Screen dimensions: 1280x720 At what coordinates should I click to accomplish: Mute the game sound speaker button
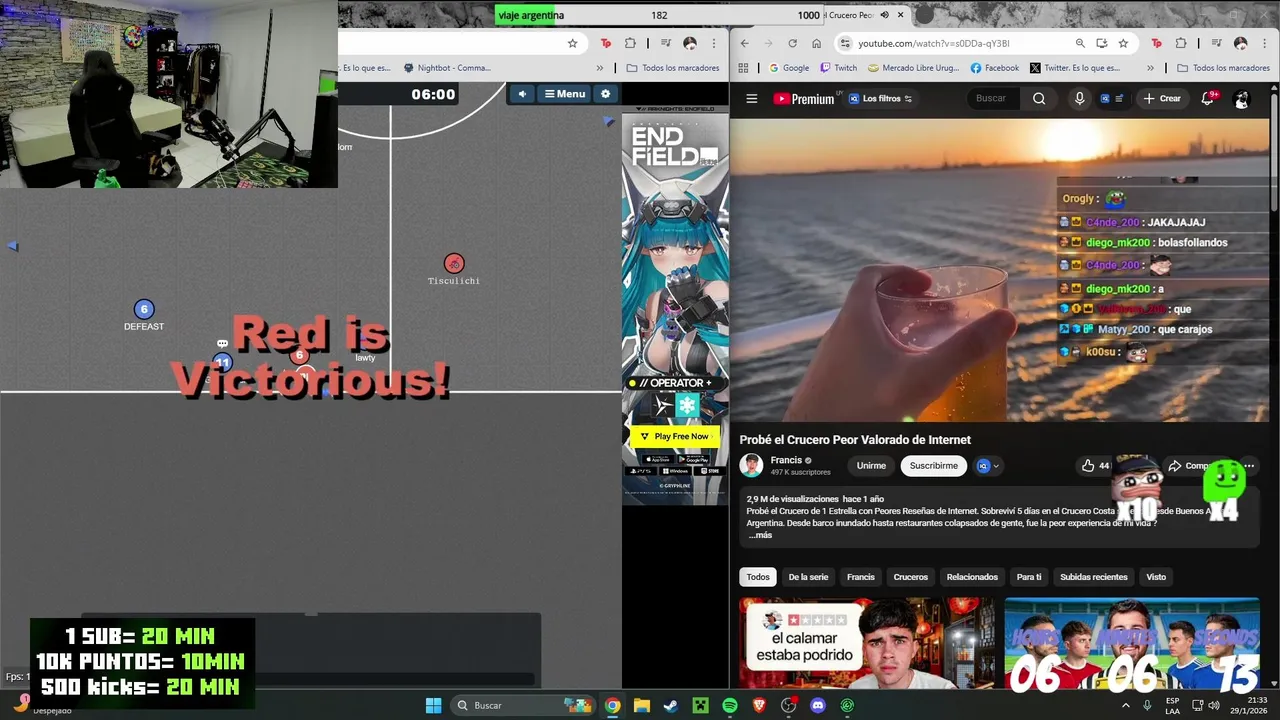click(522, 93)
